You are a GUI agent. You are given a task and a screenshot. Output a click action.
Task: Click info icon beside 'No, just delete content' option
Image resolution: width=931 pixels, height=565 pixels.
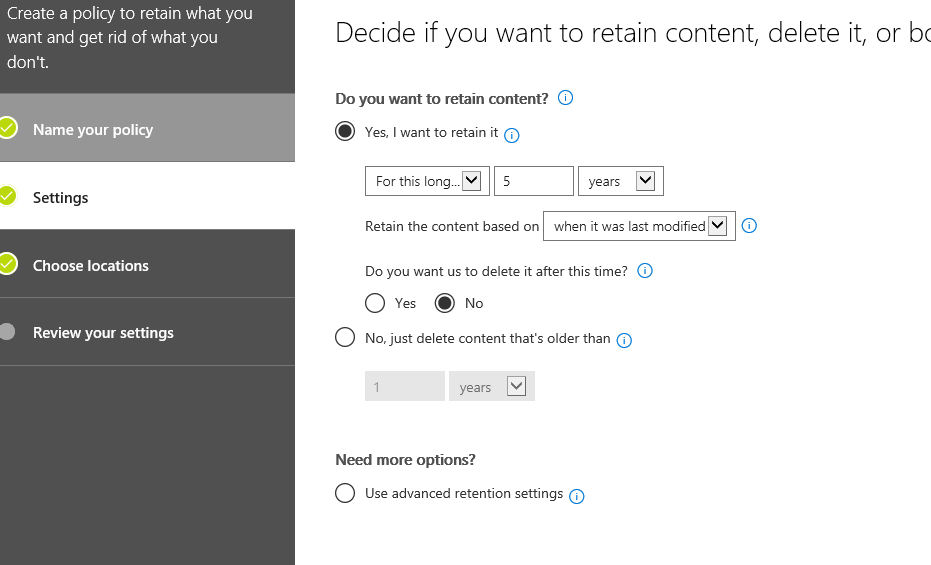(x=624, y=340)
